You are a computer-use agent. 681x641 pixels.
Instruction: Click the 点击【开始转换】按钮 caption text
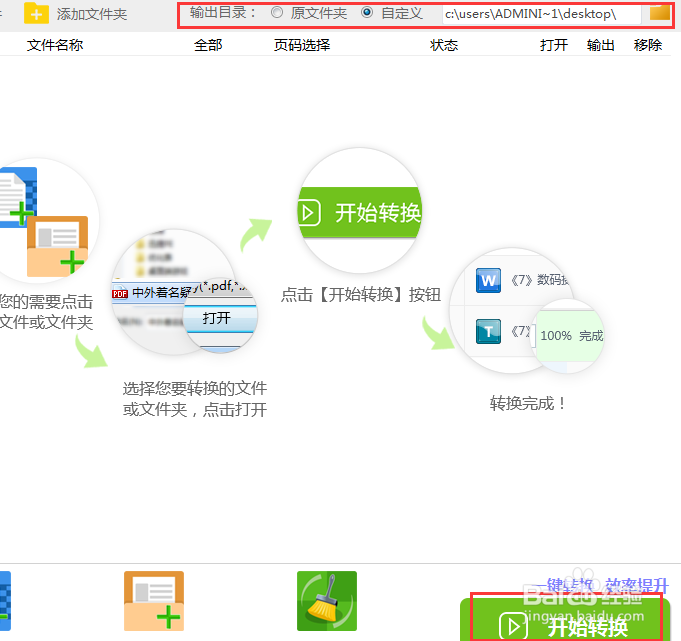(x=361, y=295)
